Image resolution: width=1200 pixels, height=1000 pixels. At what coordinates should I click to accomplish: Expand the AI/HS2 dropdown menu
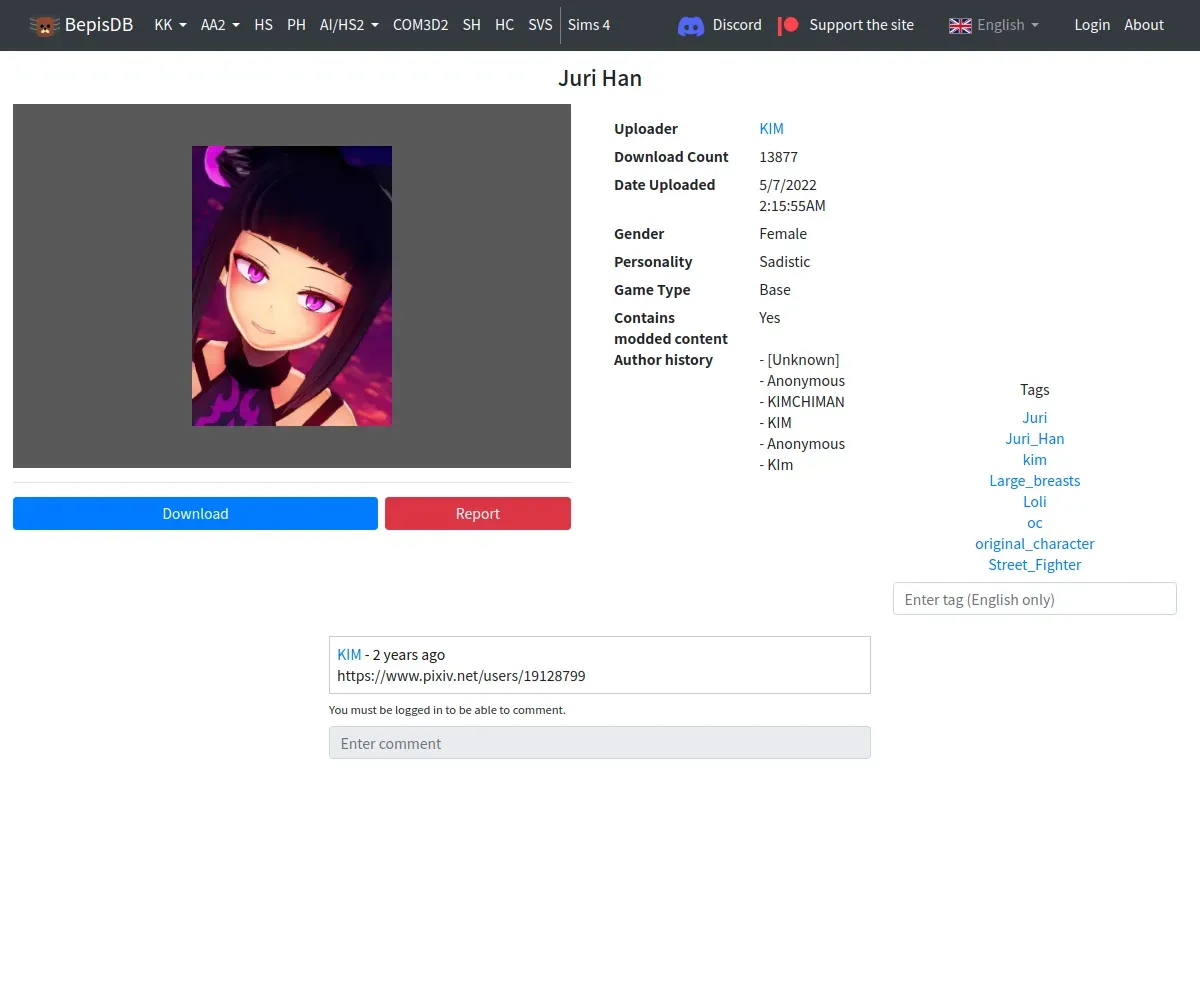[x=349, y=25]
